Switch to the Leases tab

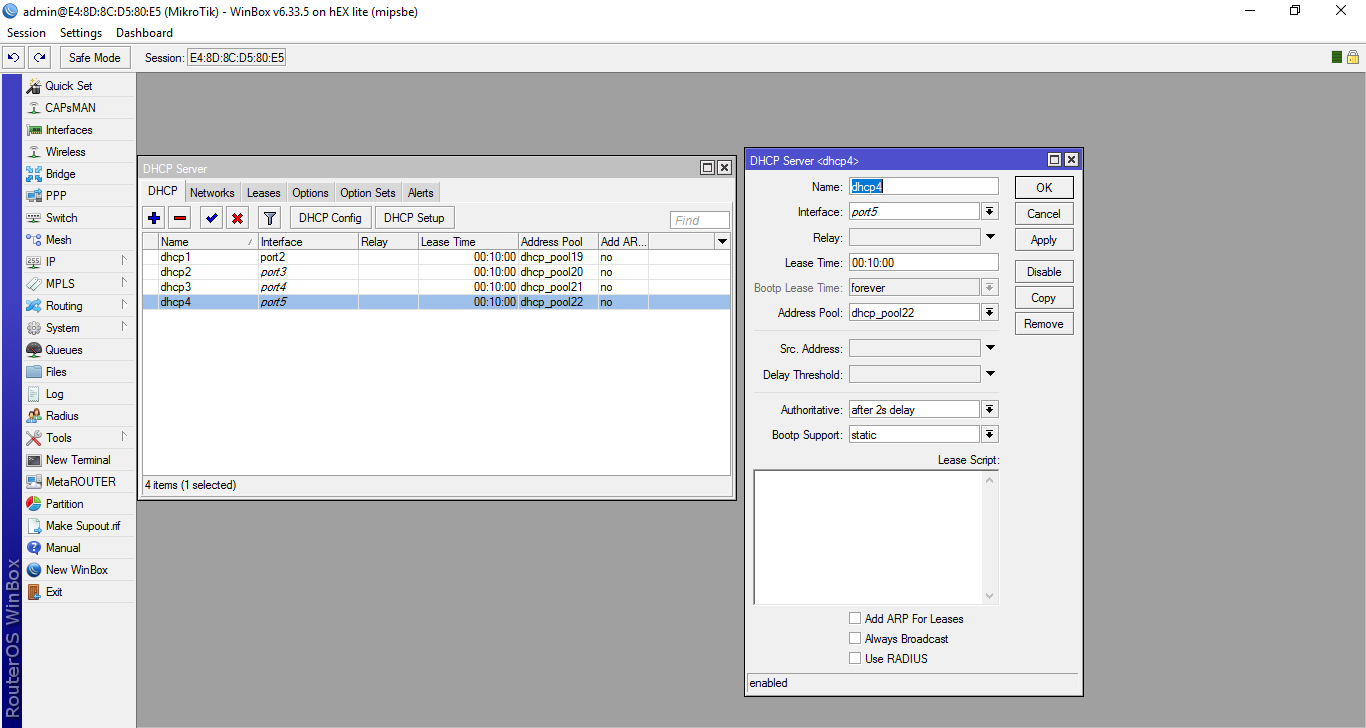[x=264, y=193]
